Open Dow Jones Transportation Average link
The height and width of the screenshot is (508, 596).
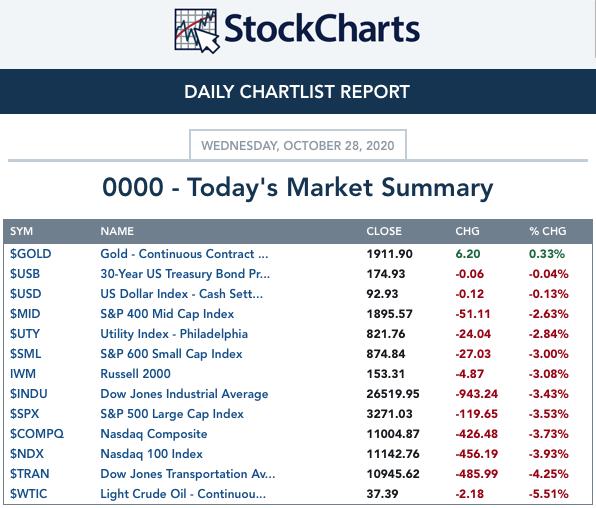pyautogui.click(x=188, y=474)
